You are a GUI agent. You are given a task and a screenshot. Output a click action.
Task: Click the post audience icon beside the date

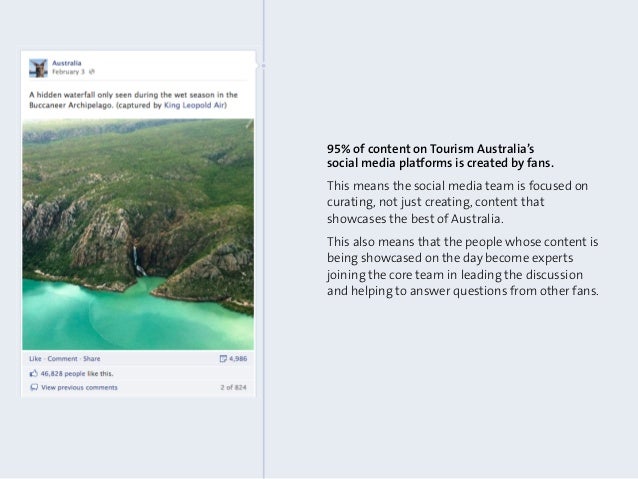(x=92, y=72)
